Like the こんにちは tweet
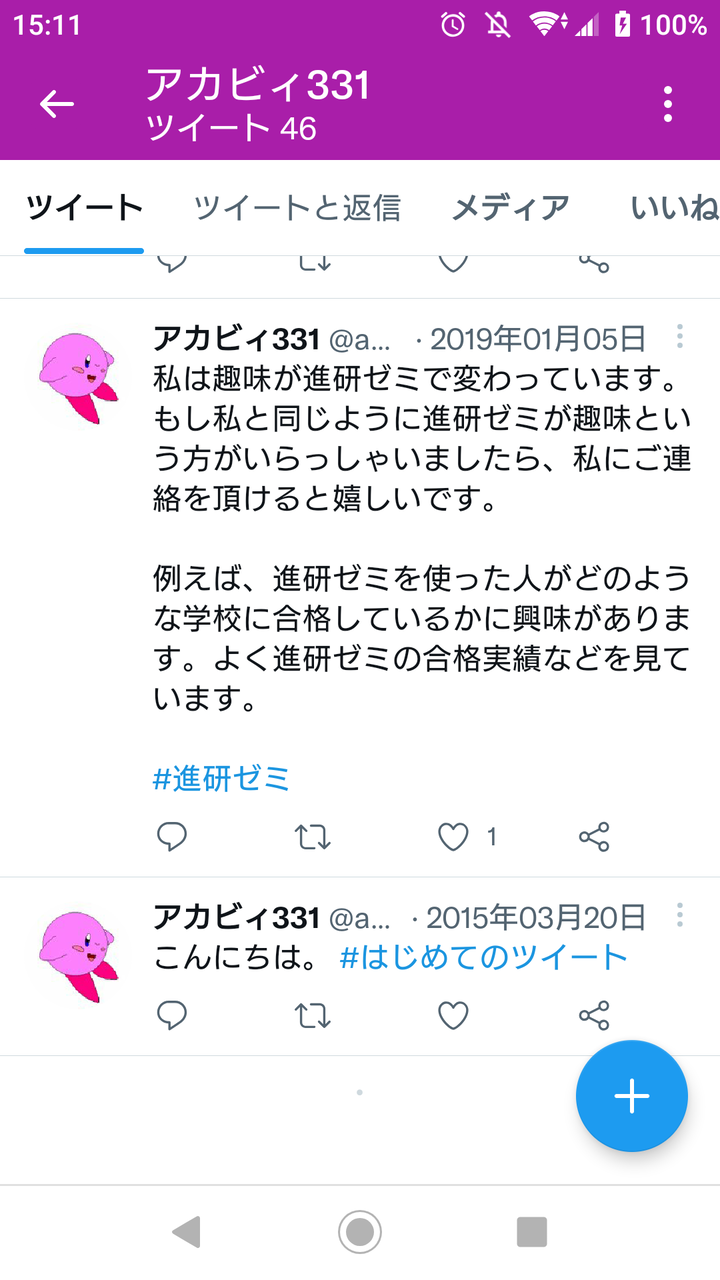 454,1016
